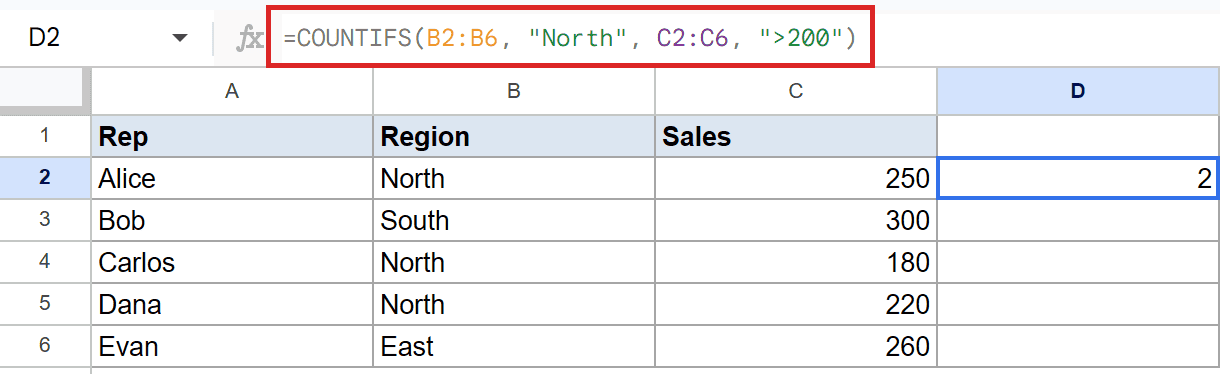Image resolution: width=1220 pixels, height=374 pixels.
Task: Select the cell containing Alice
Action: [x=232, y=178]
